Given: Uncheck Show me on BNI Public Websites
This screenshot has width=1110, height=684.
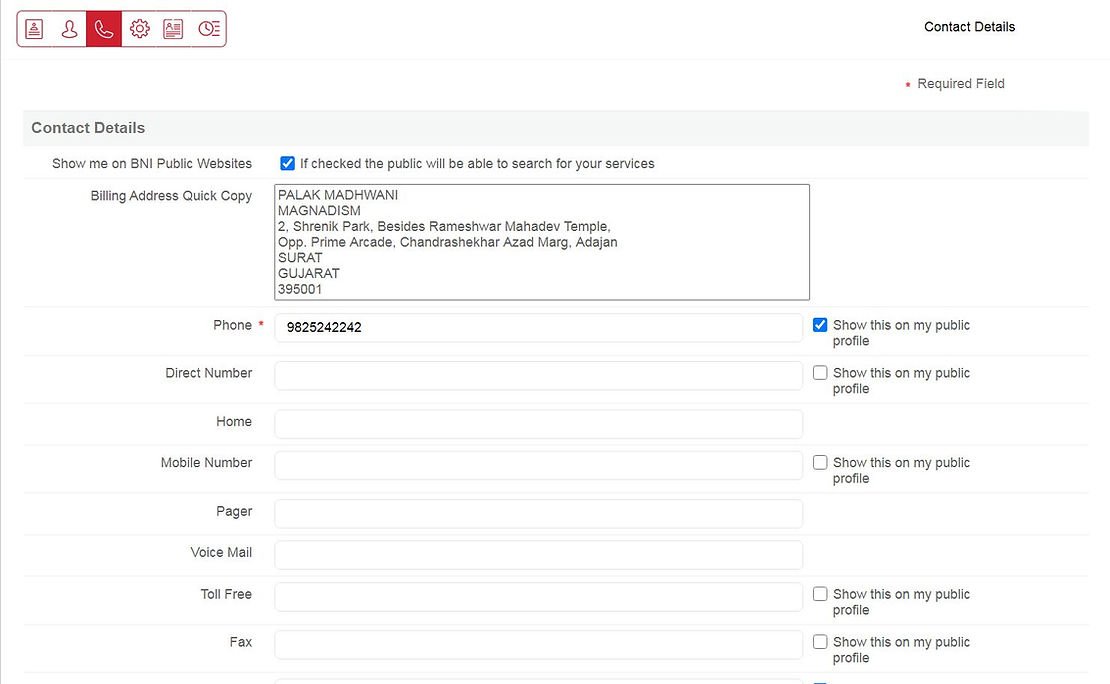Looking at the screenshot, I should [288, 163].
